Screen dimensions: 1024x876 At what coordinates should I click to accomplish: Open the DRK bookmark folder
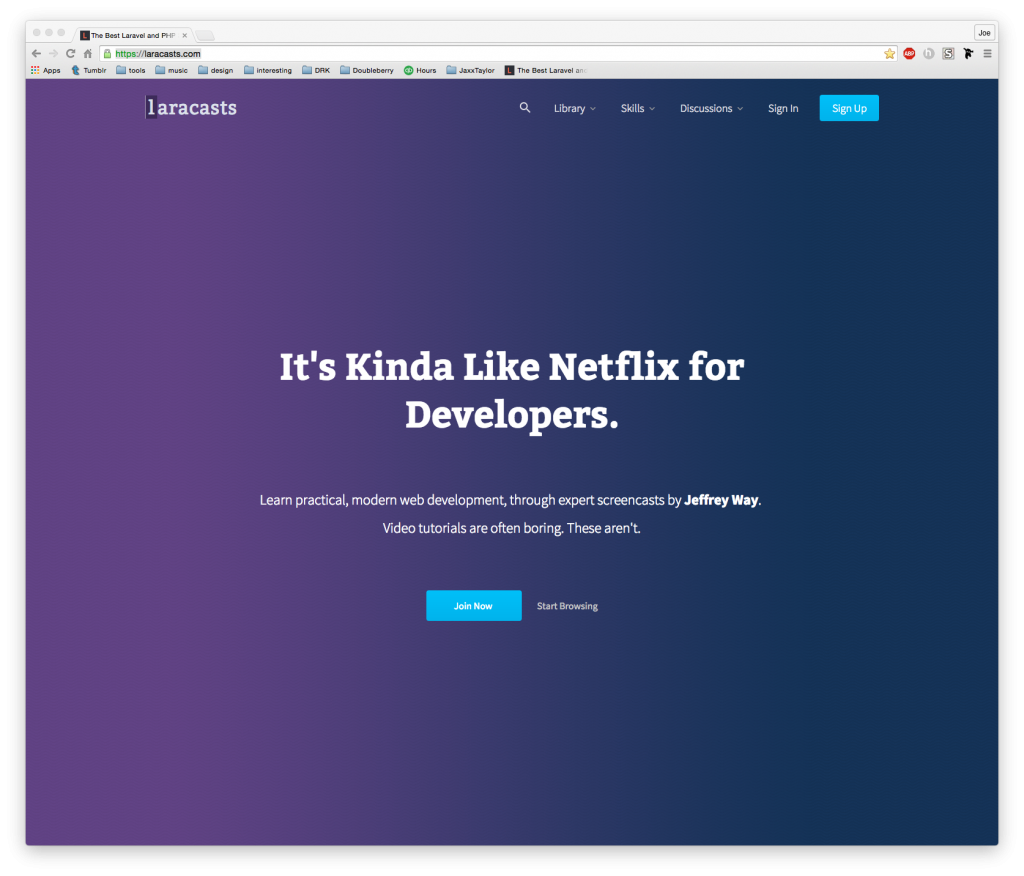coord(316,70)
